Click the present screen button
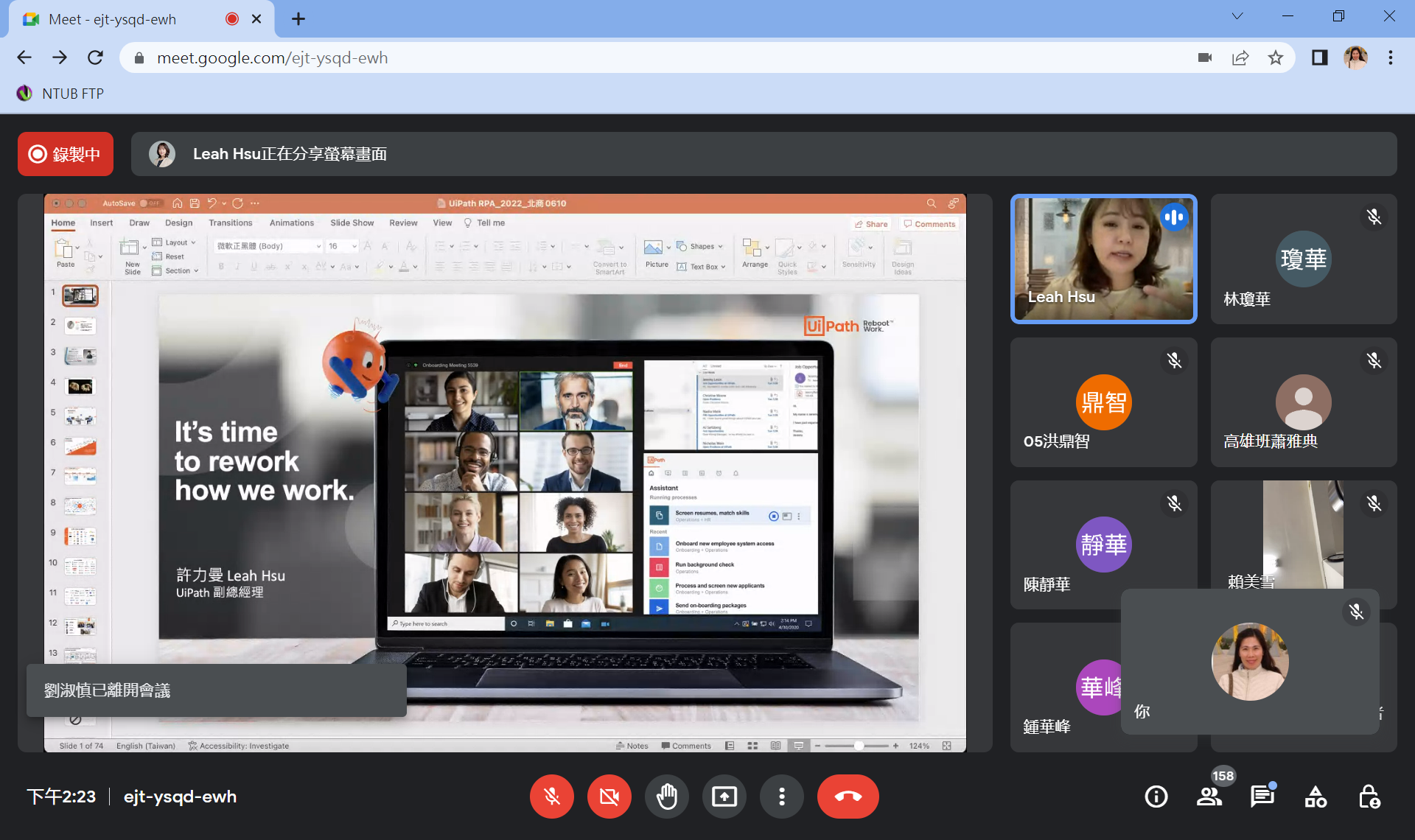This screenshot has width=1415, height=840. [x=724, y=797]
